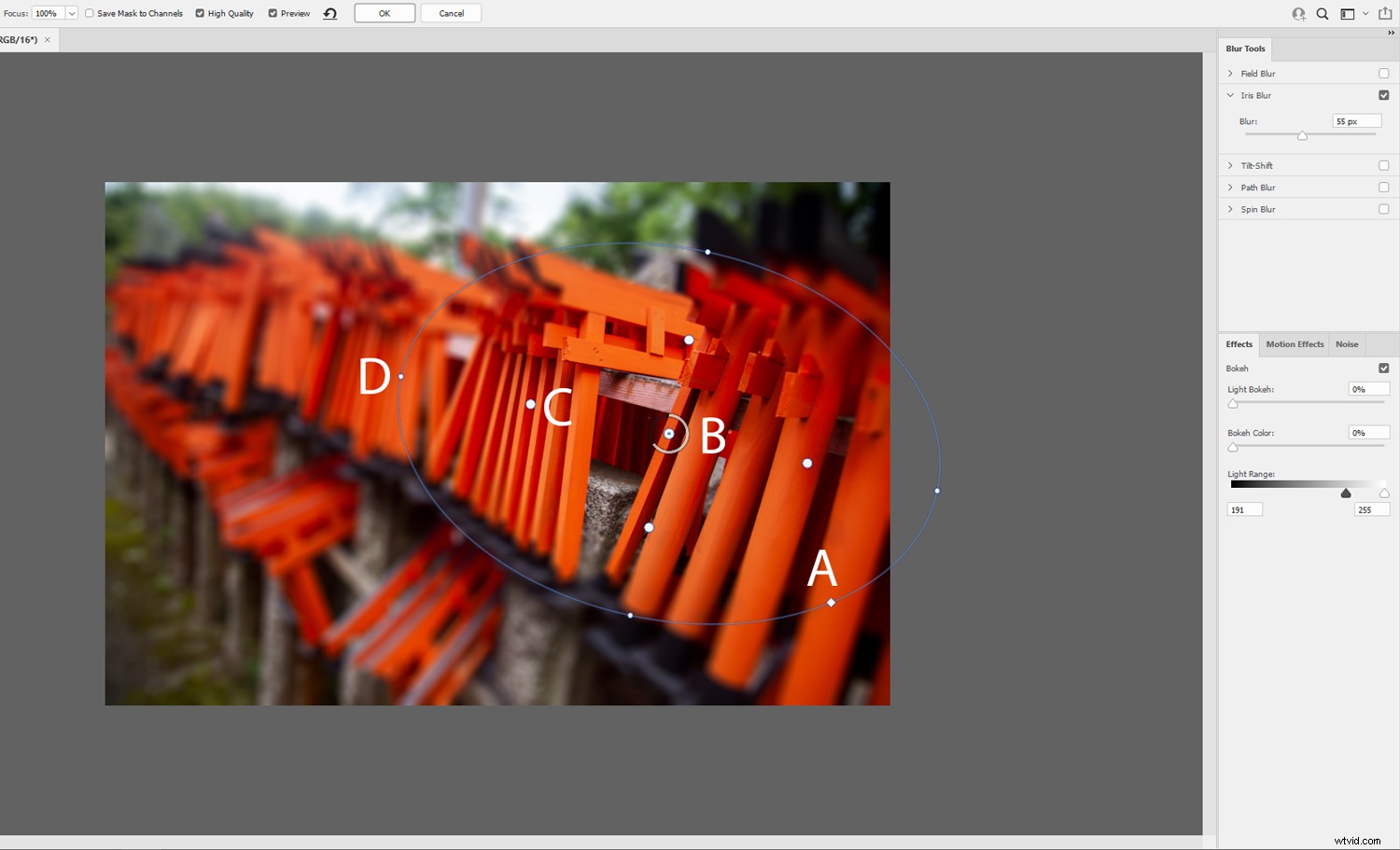The height and width of the screenshot is (850, 1400).
Task: Disable the High Quality option
Action: coord(199,13)
